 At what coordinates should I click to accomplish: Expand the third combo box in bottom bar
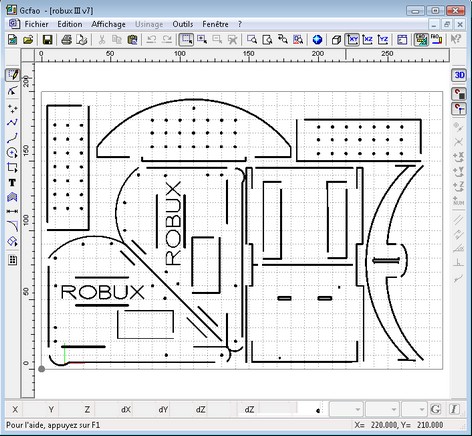point(421,409)
